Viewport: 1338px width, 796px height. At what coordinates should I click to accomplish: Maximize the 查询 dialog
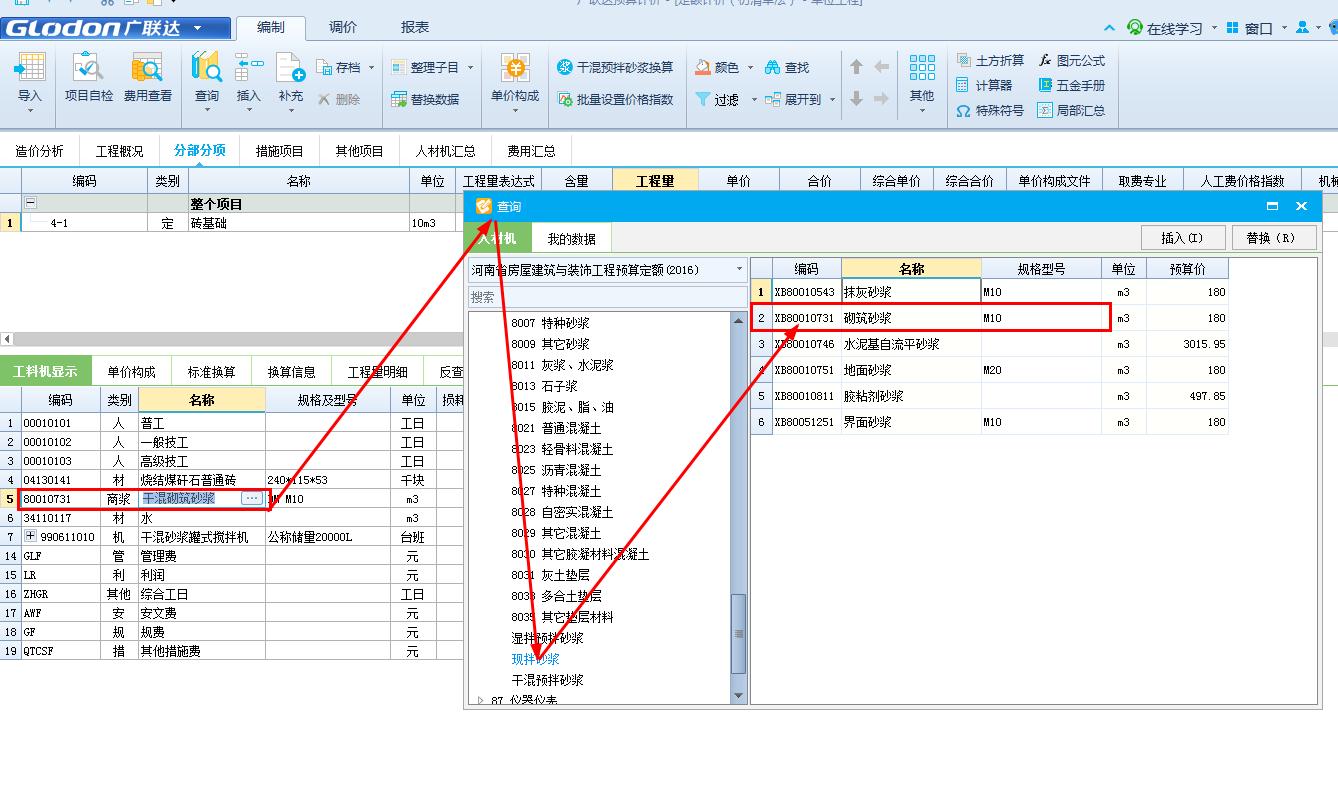click(x=1272, y=206)
